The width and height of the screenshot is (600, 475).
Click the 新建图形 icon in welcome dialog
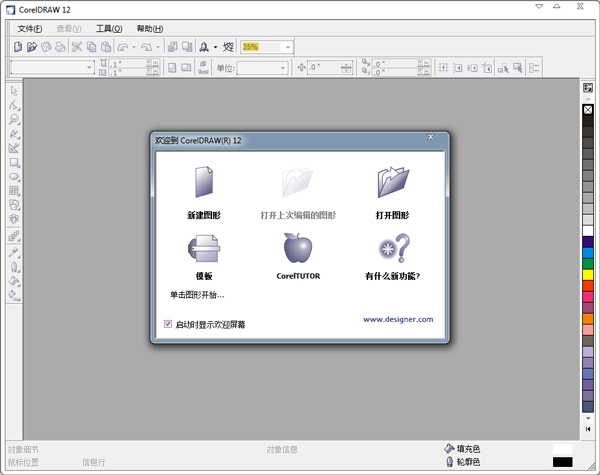203,184
